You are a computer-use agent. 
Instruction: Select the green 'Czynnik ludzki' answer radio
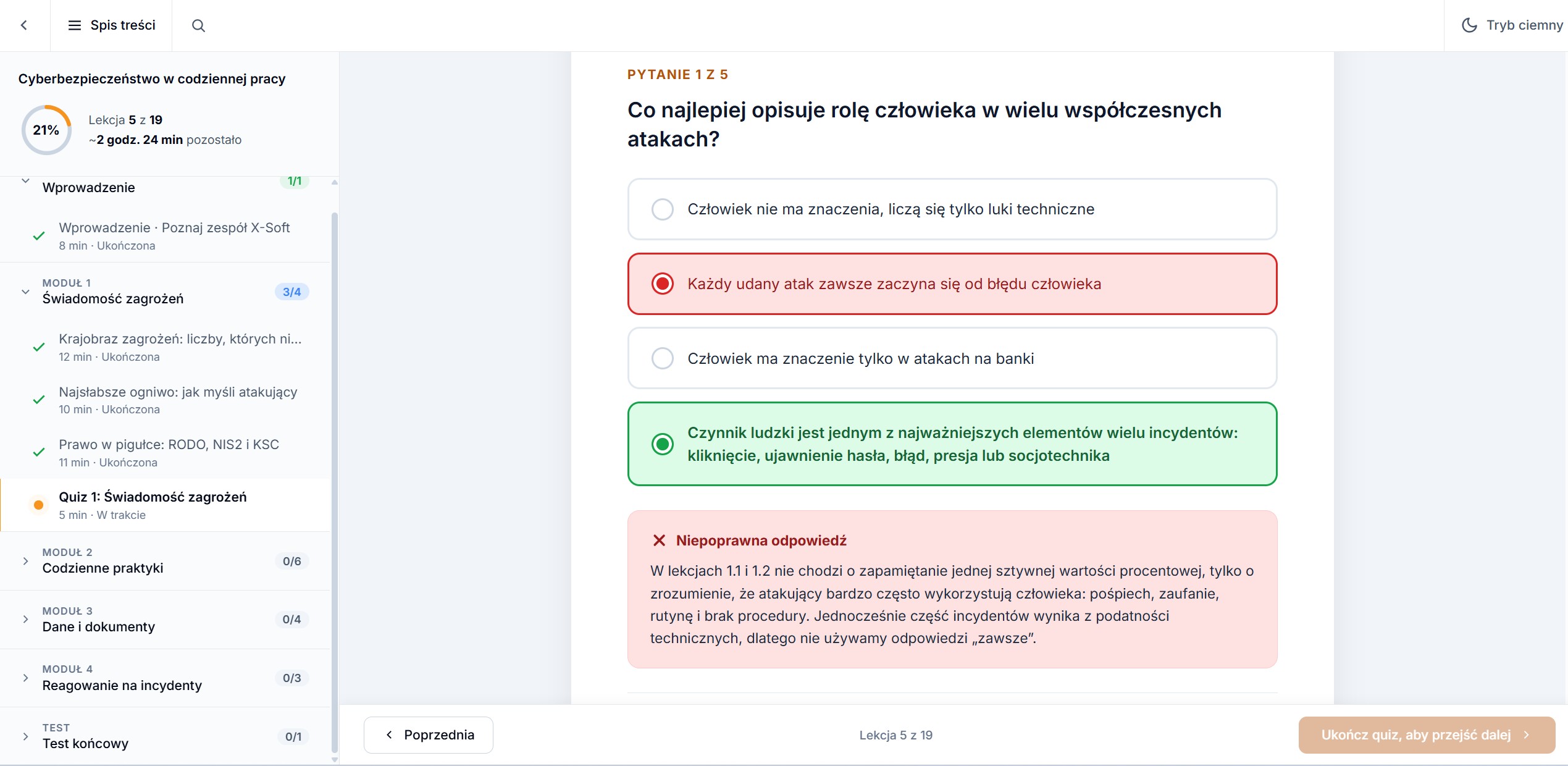[x=663, y=444]
